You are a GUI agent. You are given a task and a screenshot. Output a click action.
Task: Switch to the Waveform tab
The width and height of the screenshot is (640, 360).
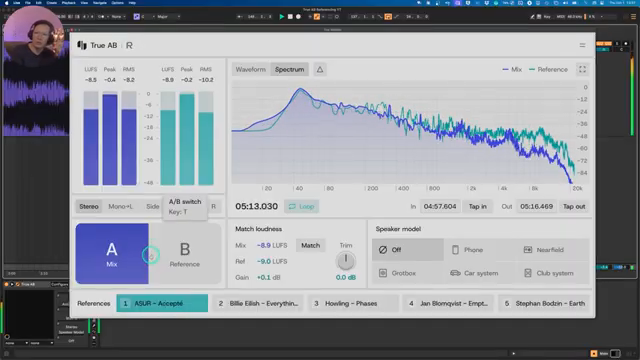coord(251,69)
